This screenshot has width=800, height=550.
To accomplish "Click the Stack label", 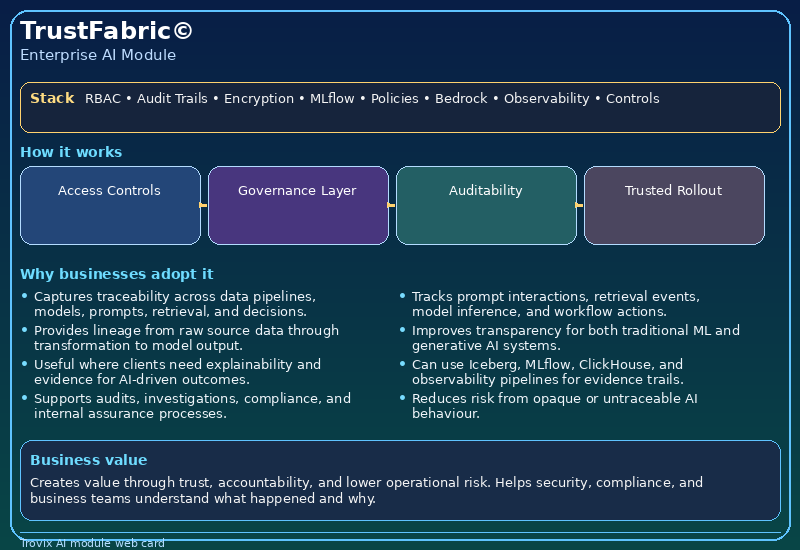I will click(52, 98).
